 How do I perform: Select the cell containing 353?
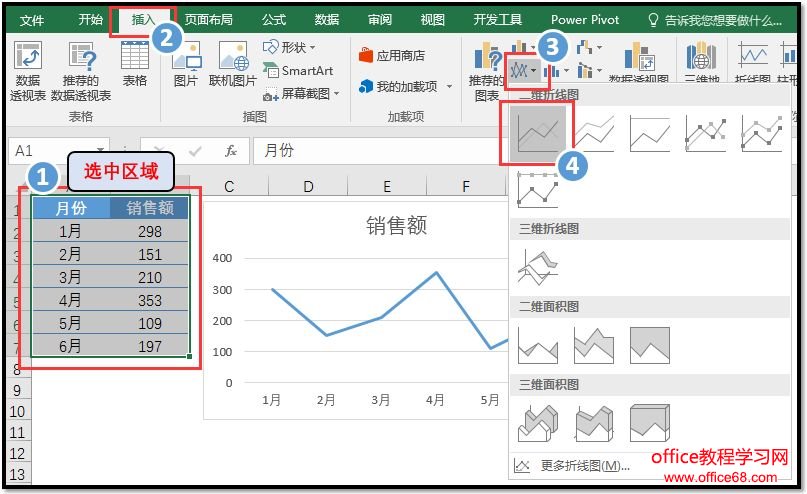click(x=150, y=301)
